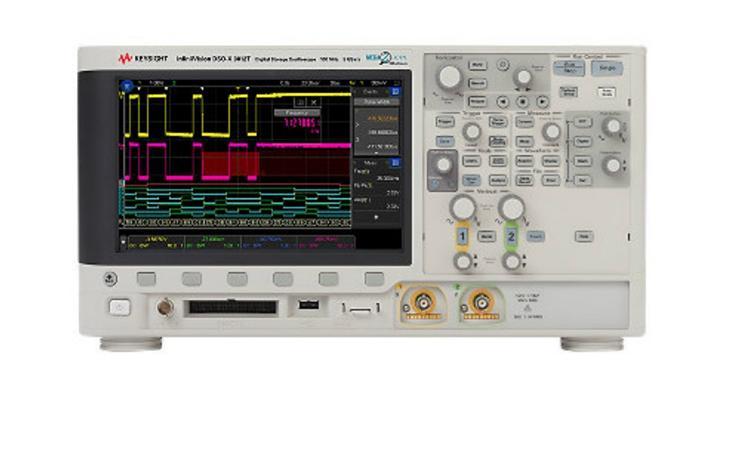Push the Search key
The height and width of the screenshot is (450, 733).
click(x=477, y=83)
